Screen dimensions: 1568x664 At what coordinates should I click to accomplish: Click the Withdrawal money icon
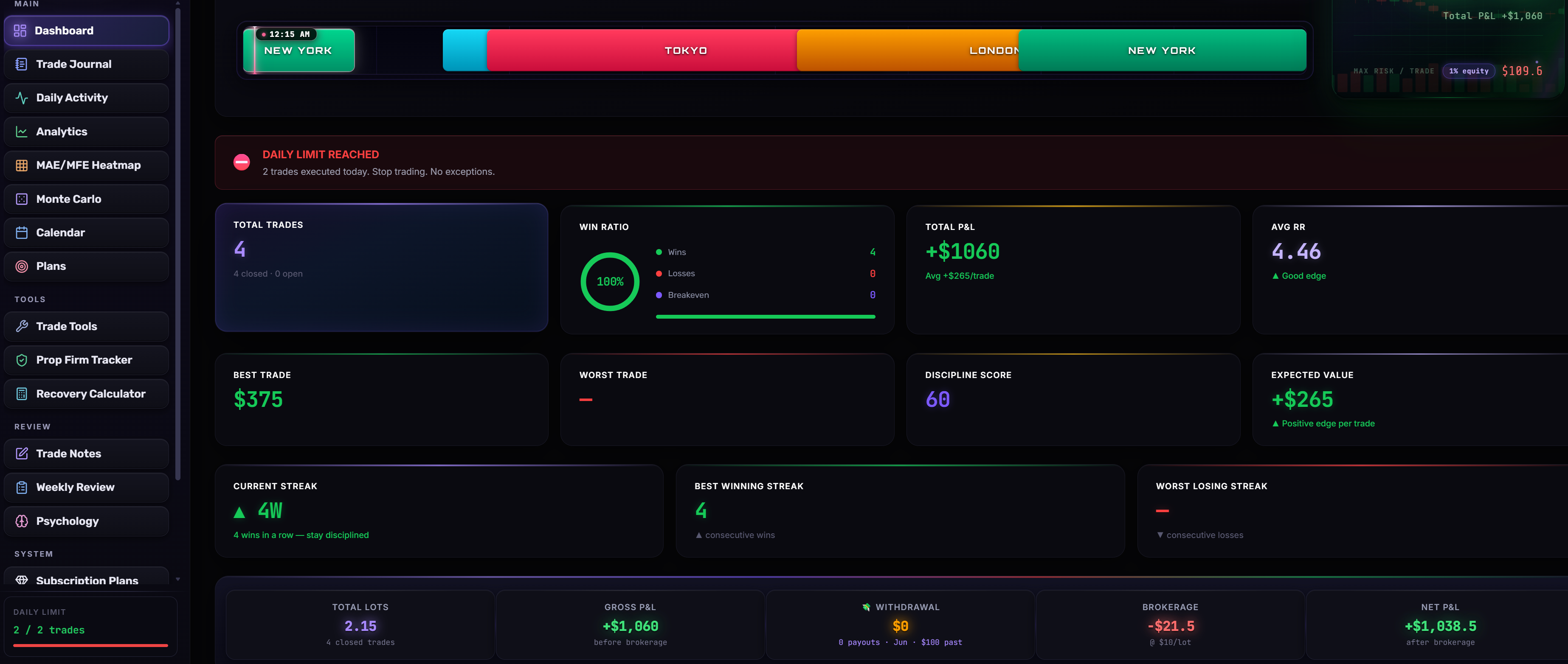click(x=866, y=607)
